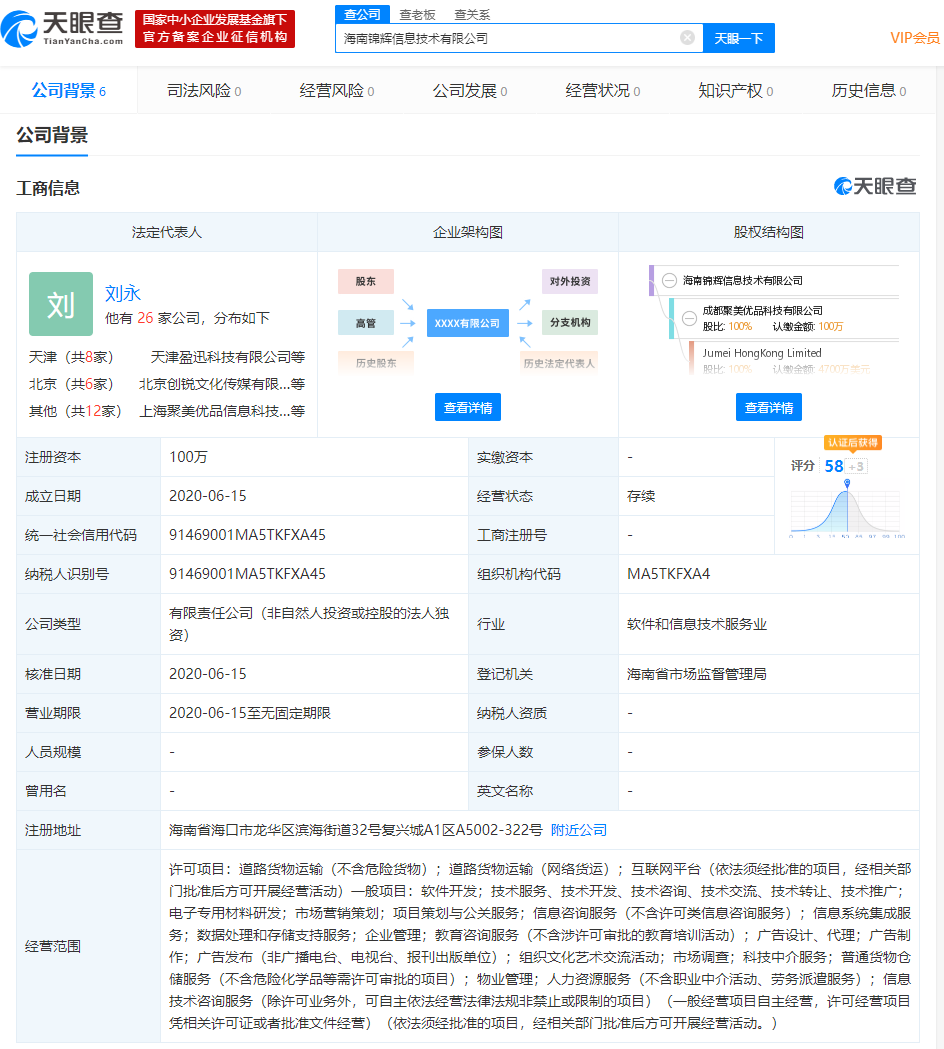
Task: Click 查看详情 under 企业架构图
Action: point(467,407)
